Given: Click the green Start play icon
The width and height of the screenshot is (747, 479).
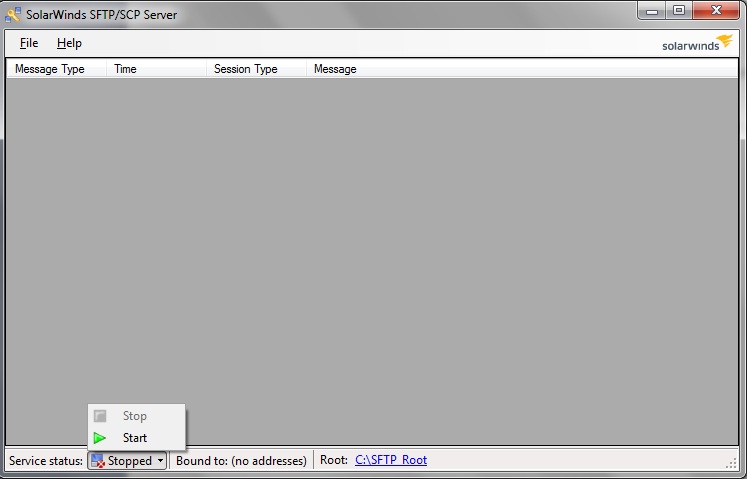Looking at the screenshot, I should 100,438.
